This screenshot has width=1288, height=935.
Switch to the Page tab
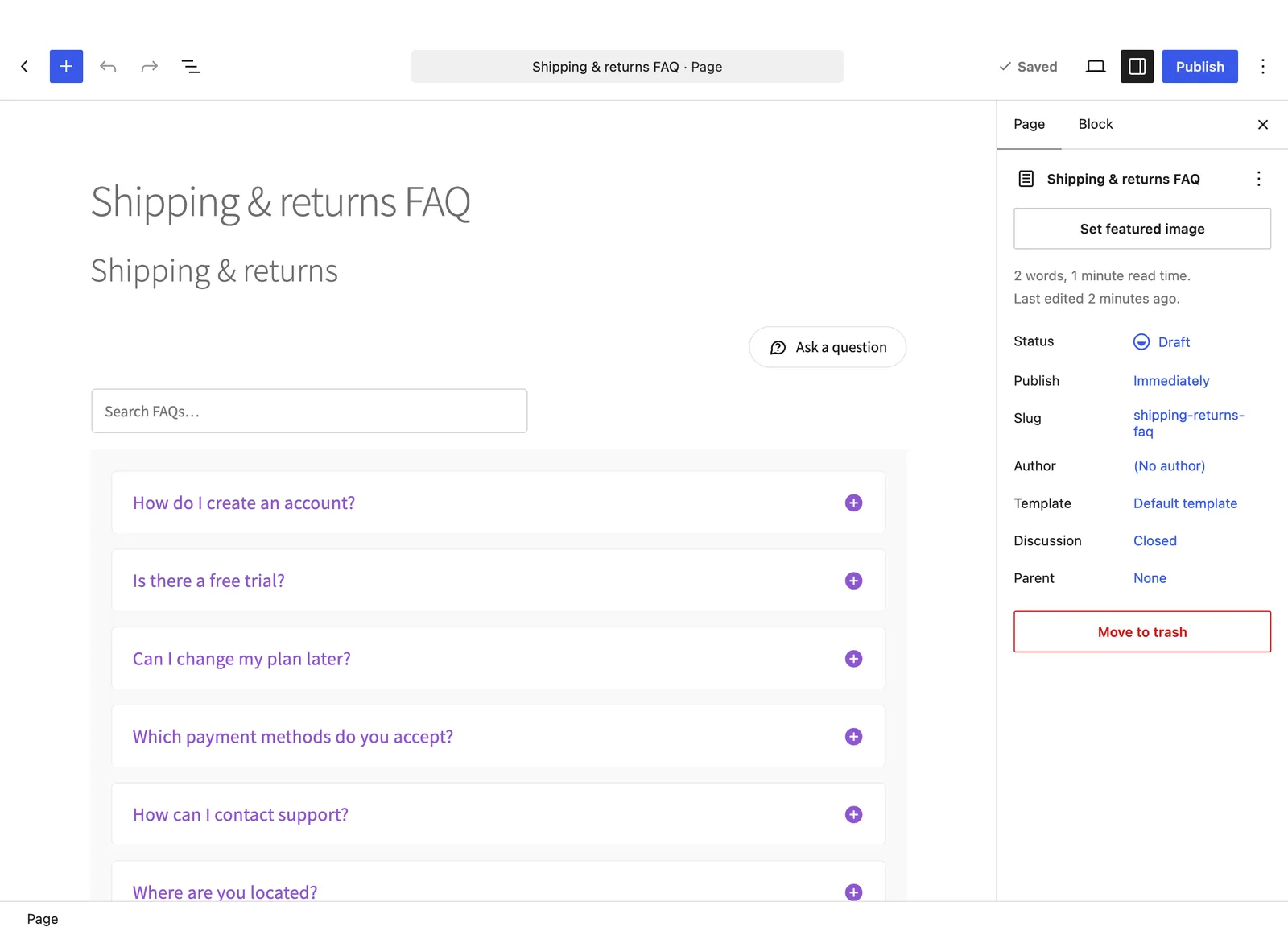[x=1029, y=124]
